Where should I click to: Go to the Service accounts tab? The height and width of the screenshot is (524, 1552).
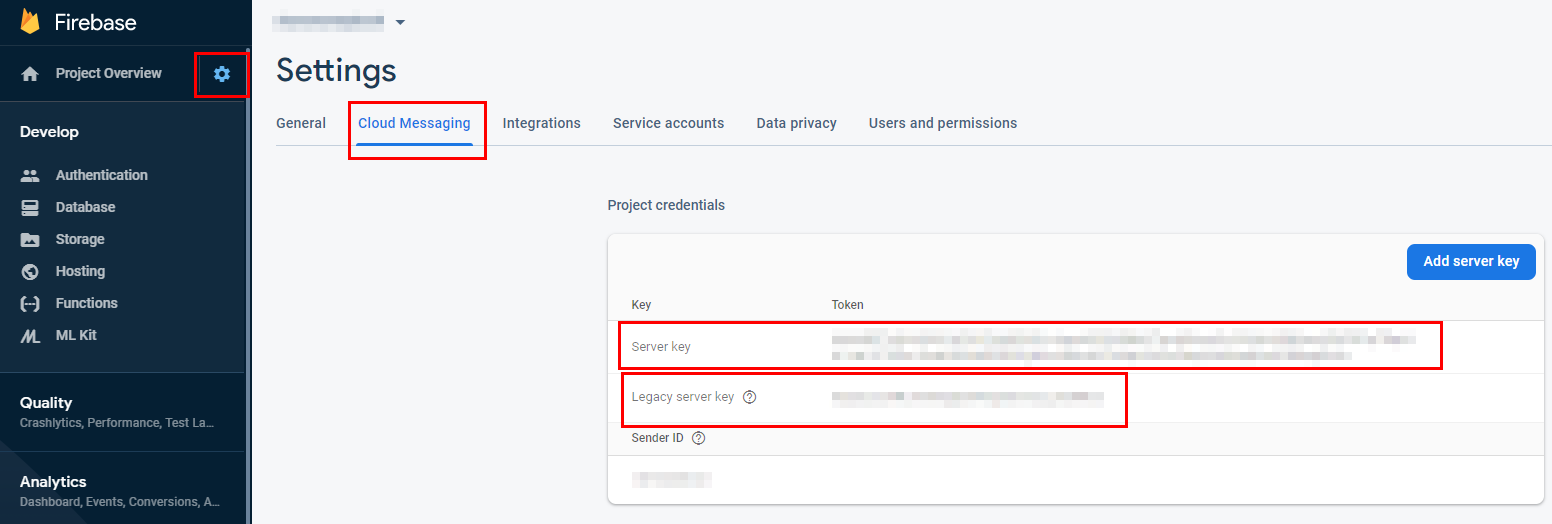(x=669, y=123)
